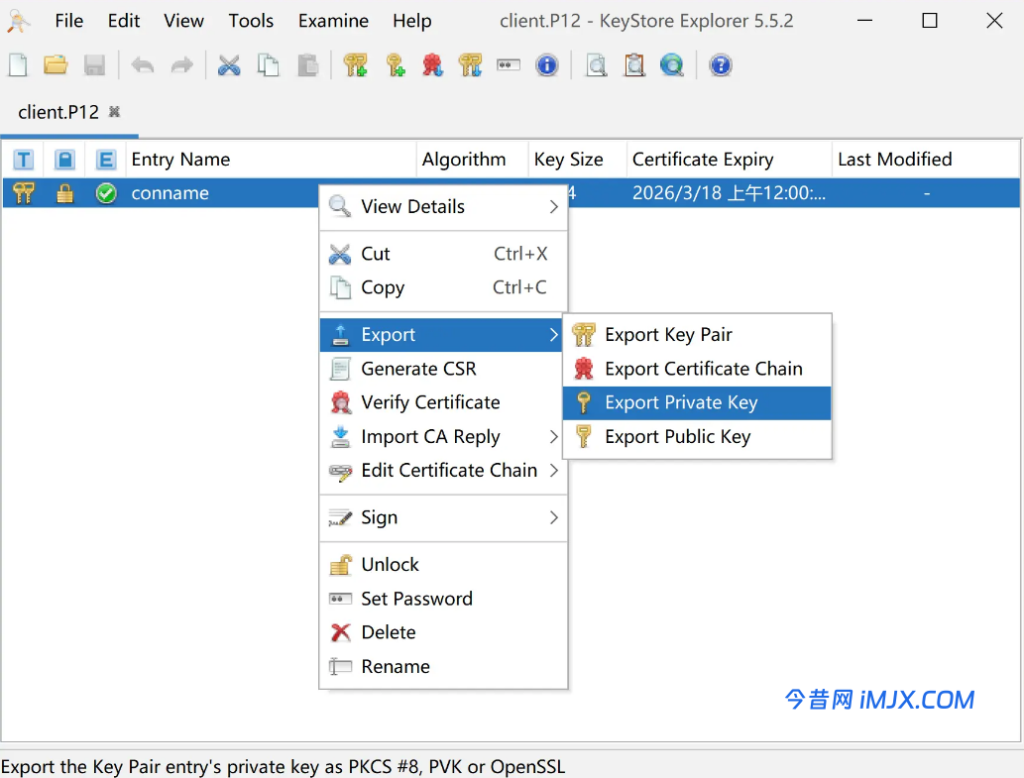The height and width of the screenshot is (778, 1024).
Task: Click the Import Key Pair toolbar icon
Action: click(470, 65)
